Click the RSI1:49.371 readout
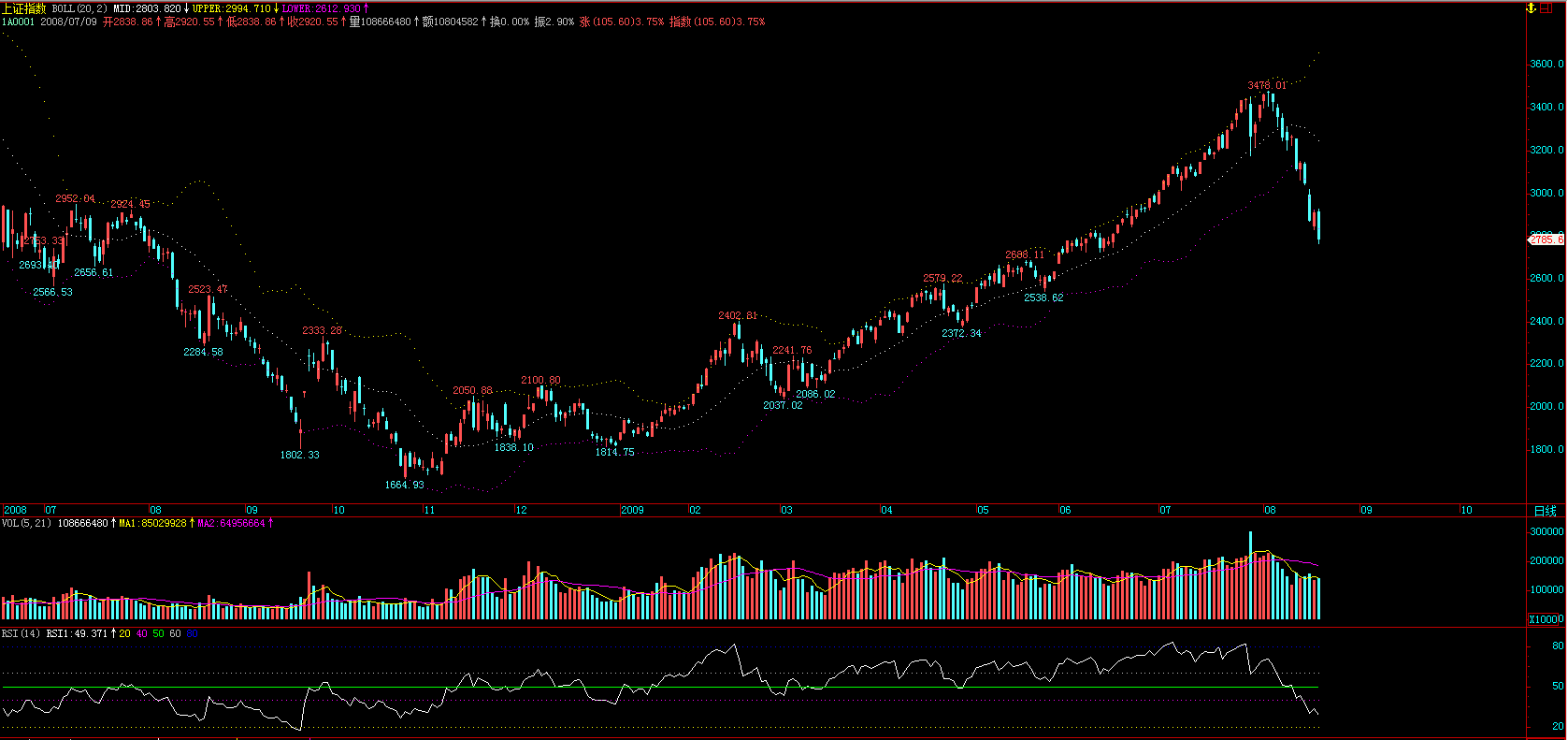 (x=77, y=633)
